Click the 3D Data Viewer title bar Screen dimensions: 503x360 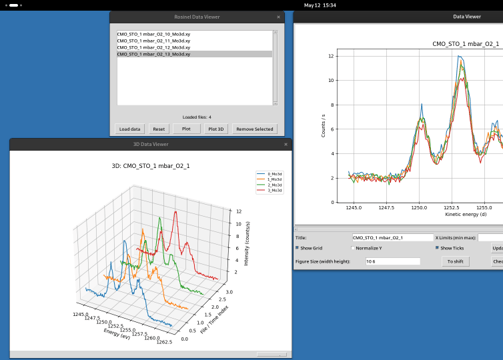151,144
